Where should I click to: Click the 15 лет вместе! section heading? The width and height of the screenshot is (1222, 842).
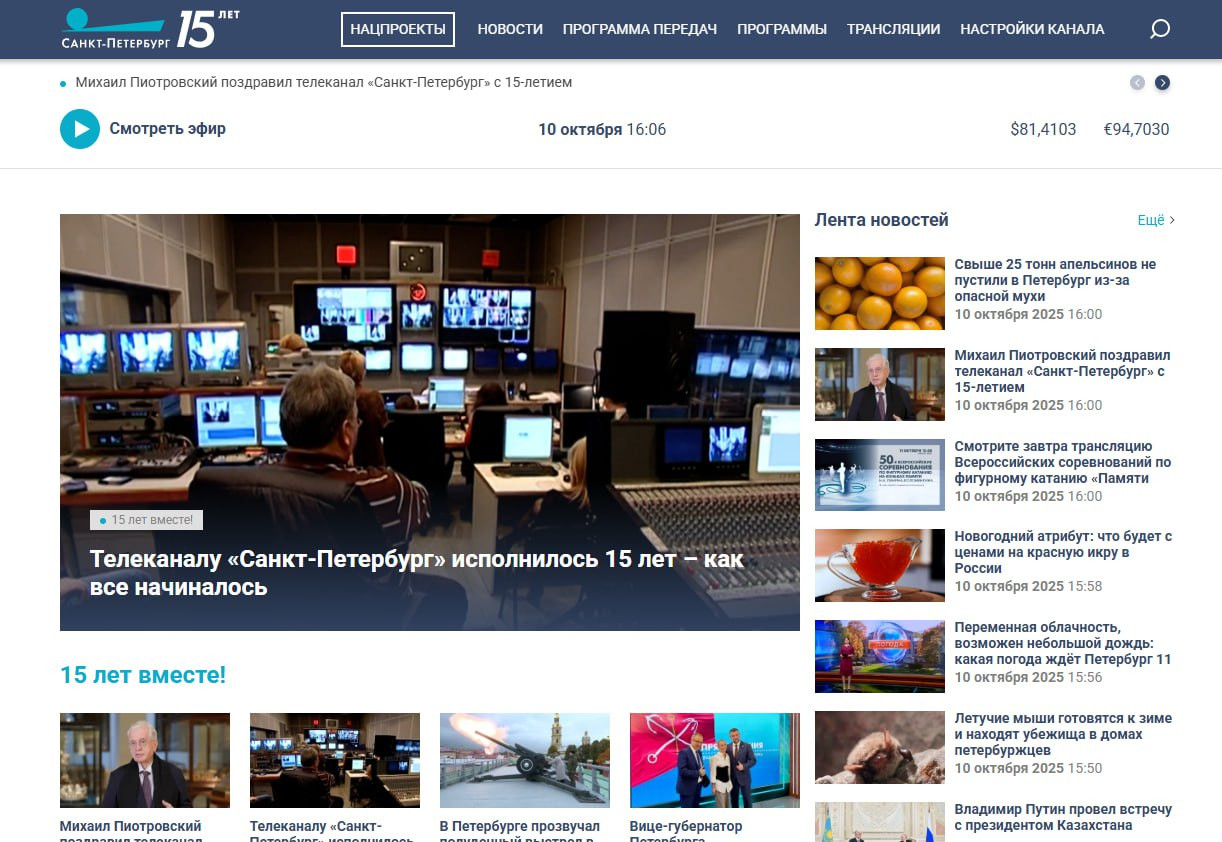pyautogui.click(x=143, y=675)
